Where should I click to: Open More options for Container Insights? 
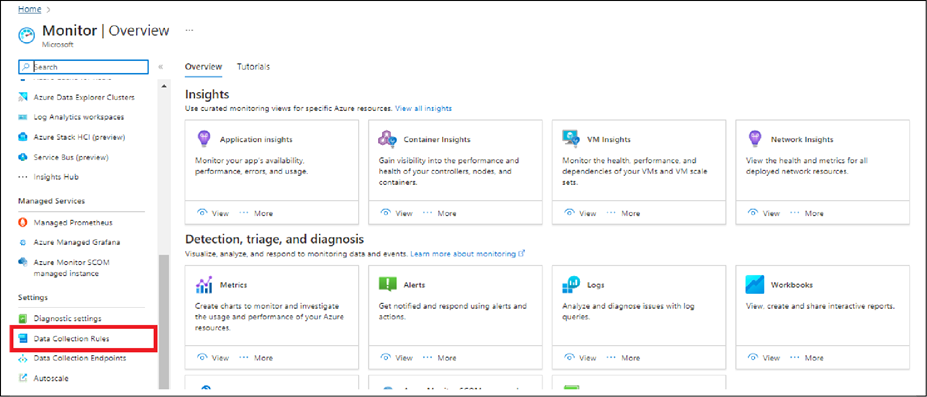439,213
